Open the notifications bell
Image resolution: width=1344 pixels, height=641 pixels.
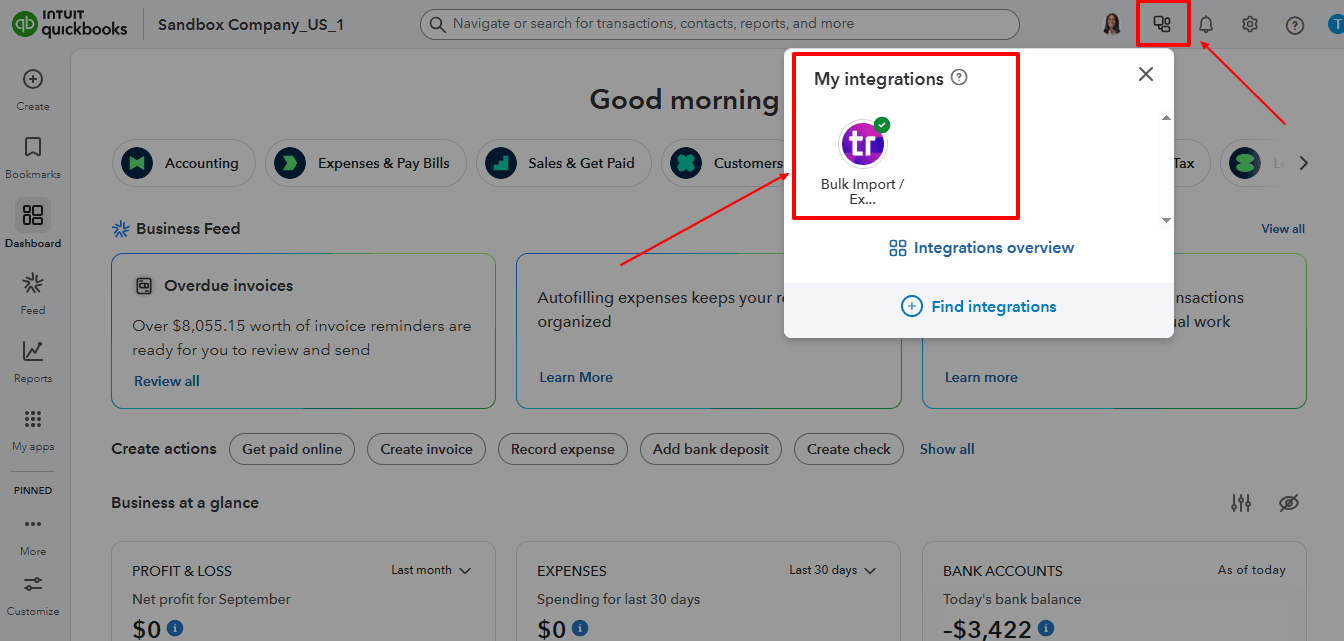[1205, 23]
